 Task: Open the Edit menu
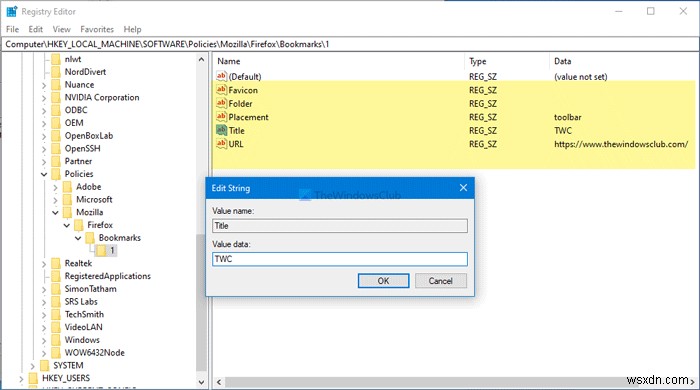[36, 29]
